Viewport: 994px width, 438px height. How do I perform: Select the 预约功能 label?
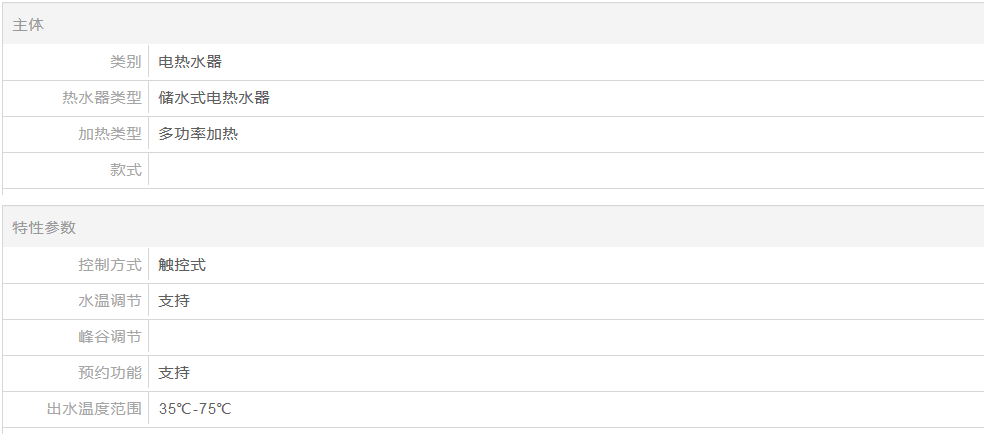click(109, 373)
